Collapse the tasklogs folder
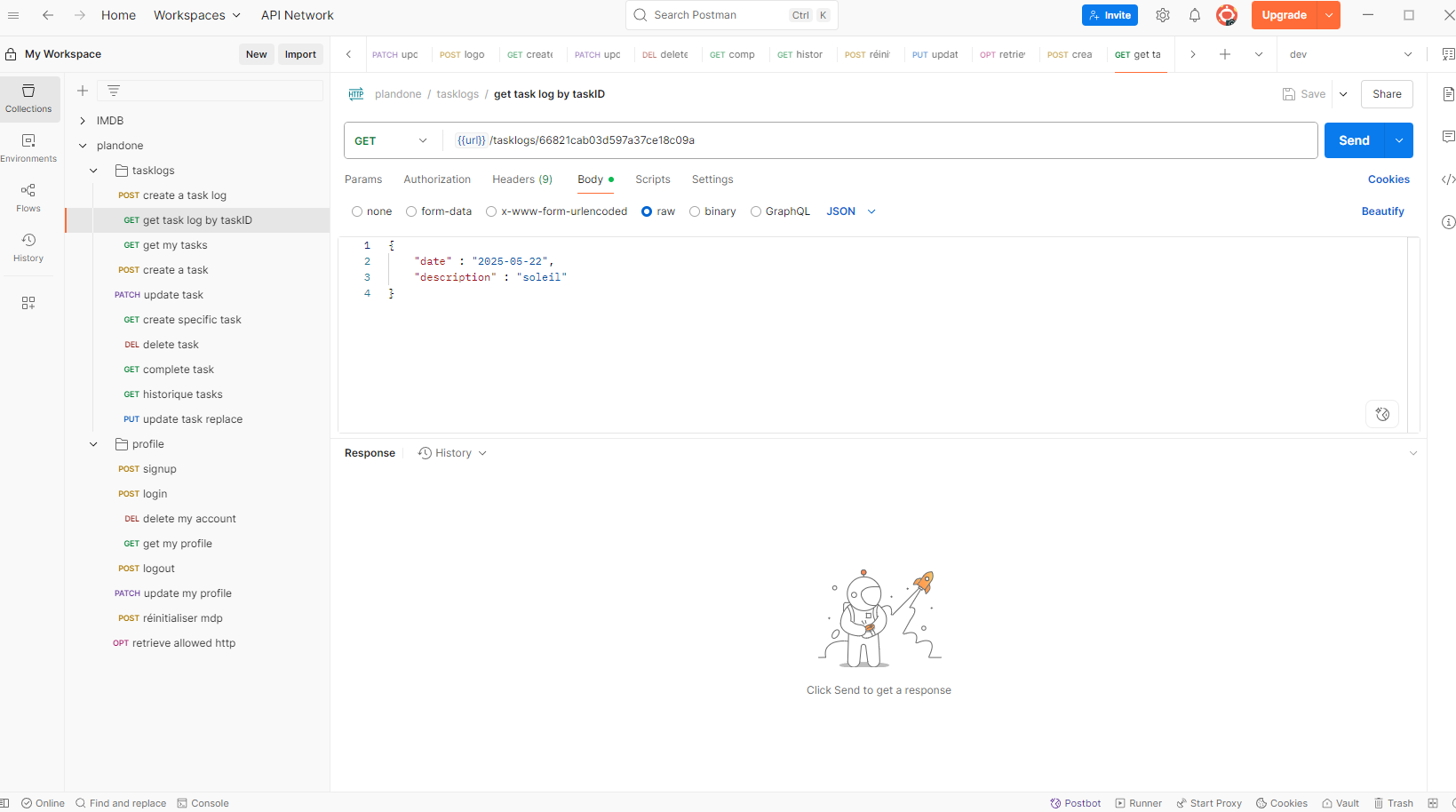 [93, 170]
